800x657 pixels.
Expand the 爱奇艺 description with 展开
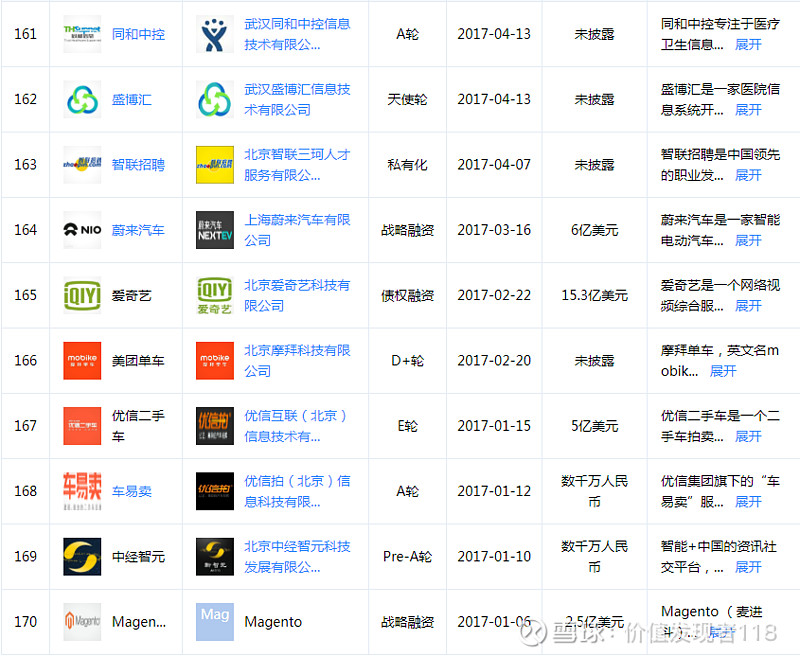click(748, 306)
